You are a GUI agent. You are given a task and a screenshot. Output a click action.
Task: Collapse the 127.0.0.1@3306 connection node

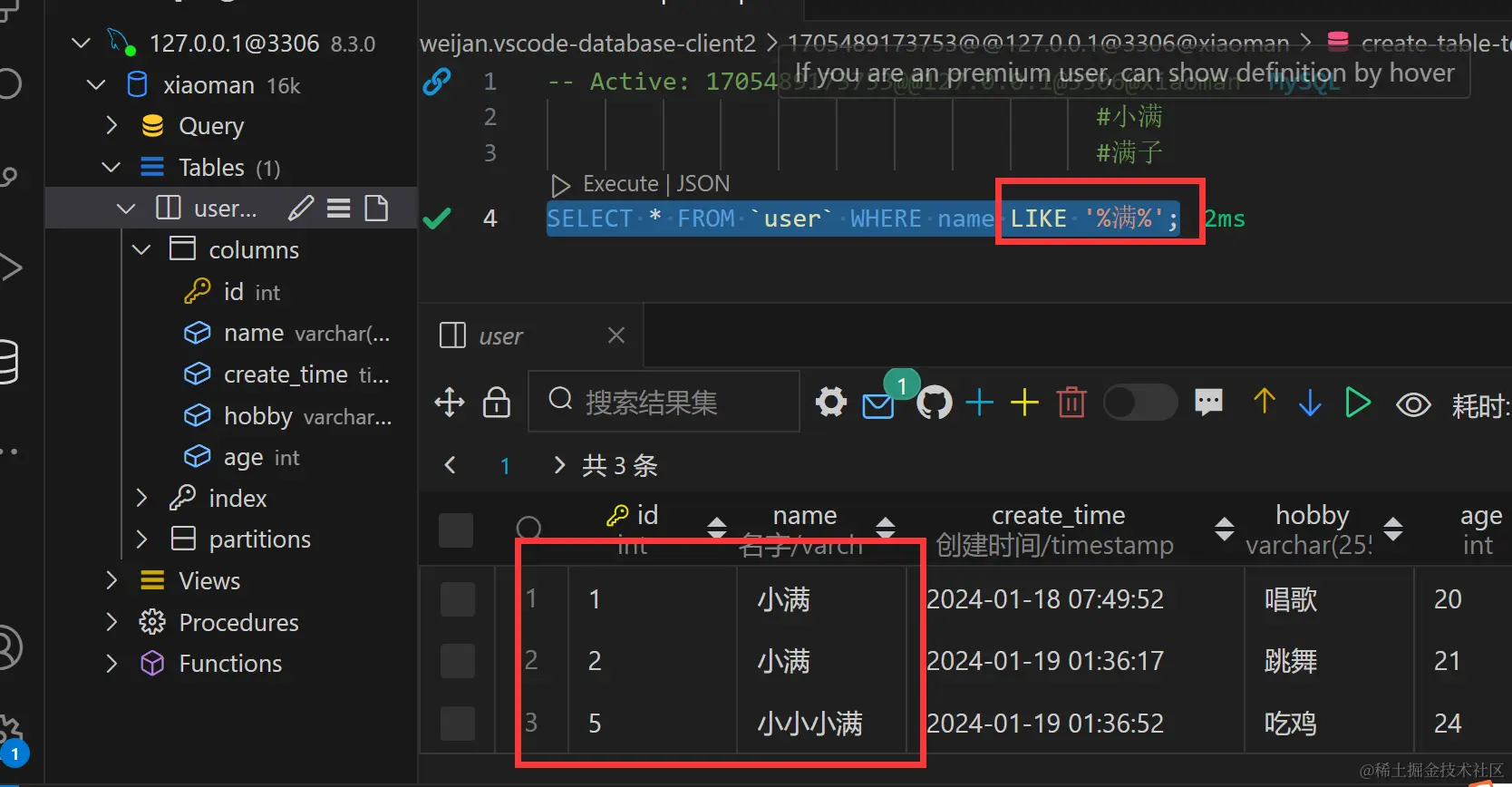(81, 43)
